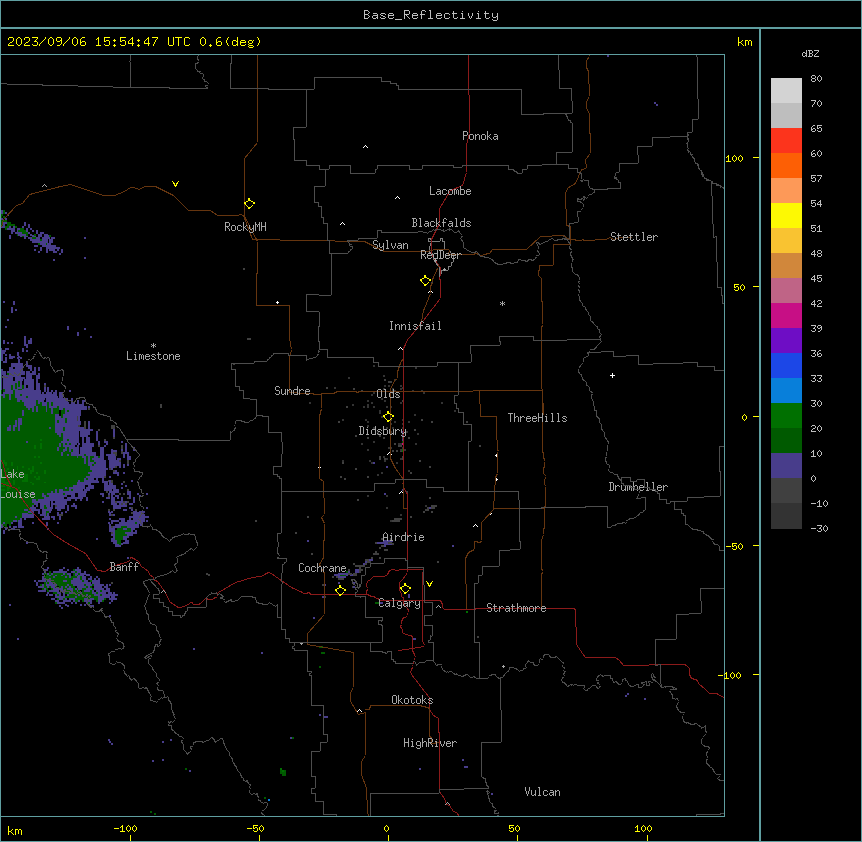862x842 pixels.
Task: Click the yellow marker above Calgary label
Action: click(405, 589)
